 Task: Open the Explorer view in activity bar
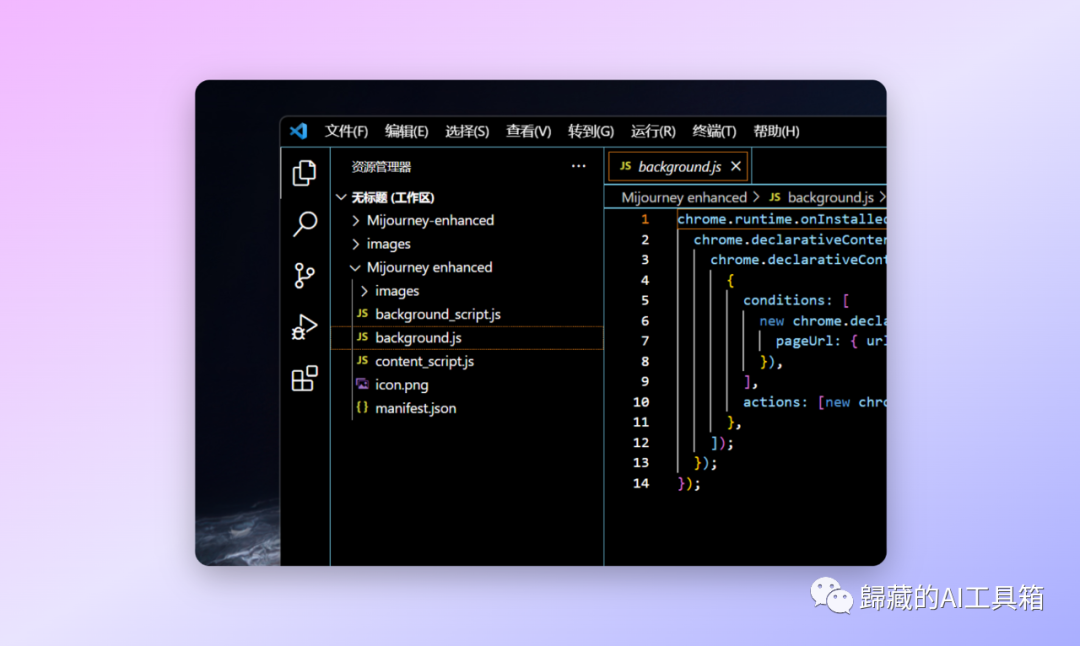(304, 173)
